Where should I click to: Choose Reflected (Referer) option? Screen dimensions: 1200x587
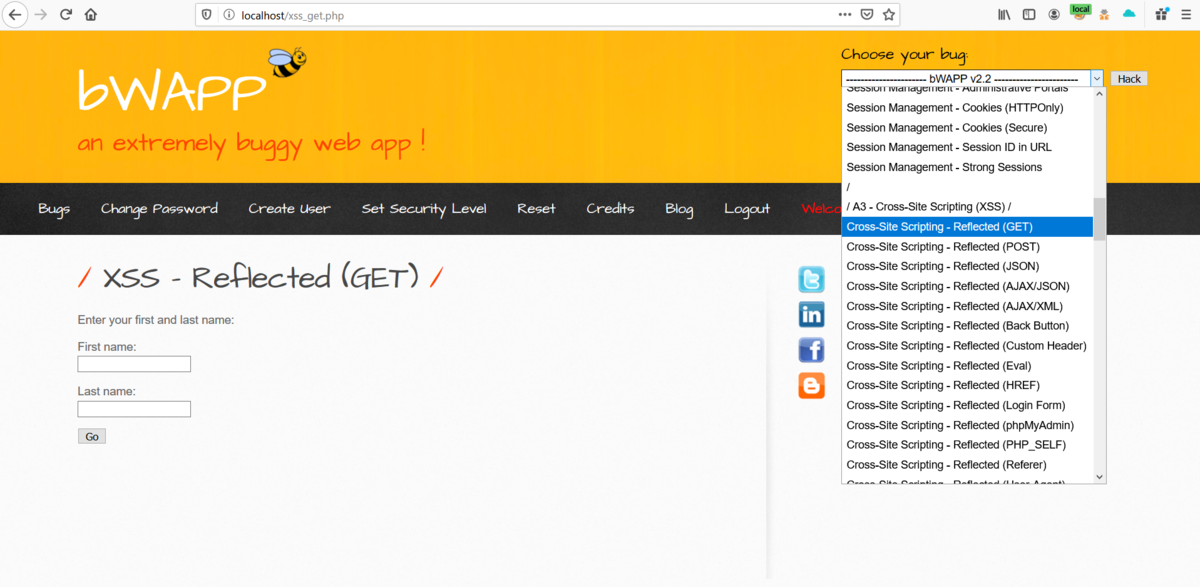(x=967, y=465)
